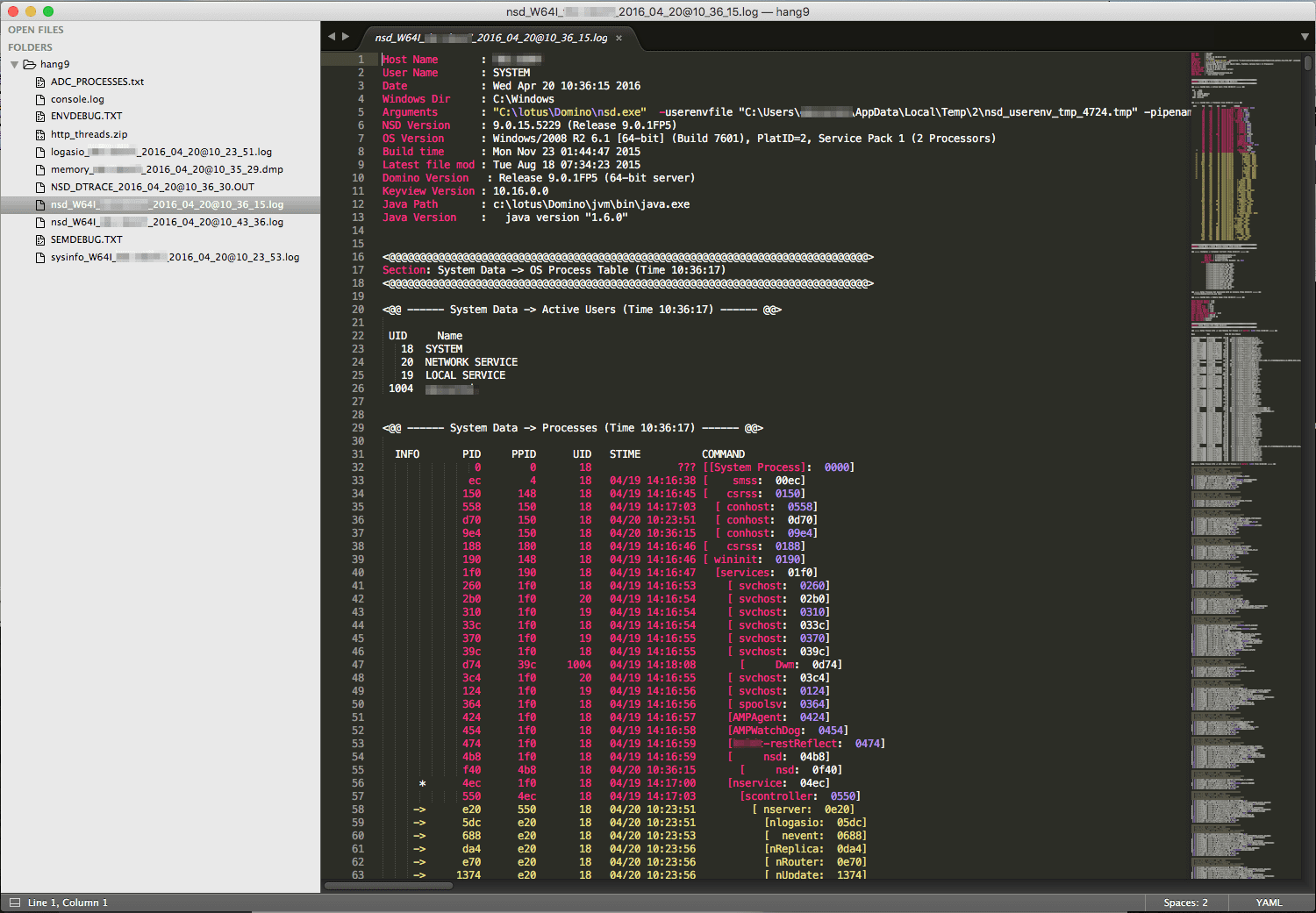Click 'NETWORK SERVICE' user row

click(x=471, y=362)
